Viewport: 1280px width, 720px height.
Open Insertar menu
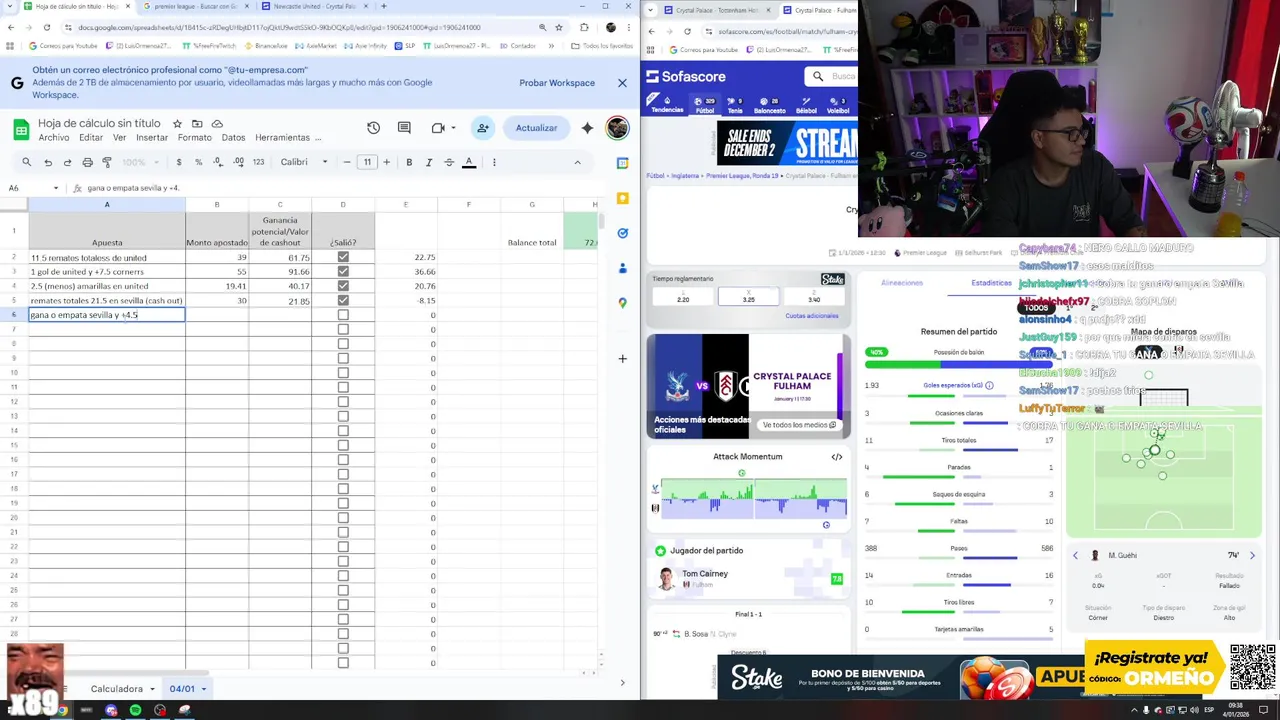coord(152,138)
